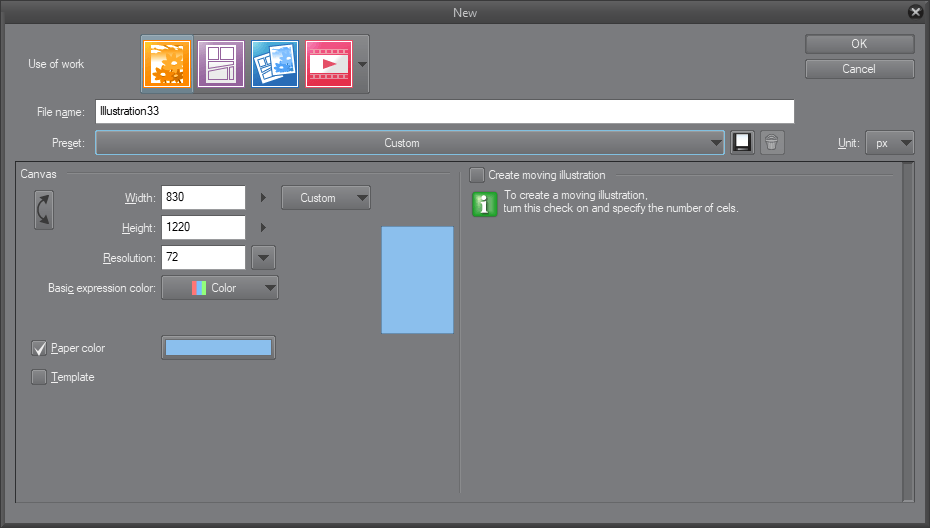Uncheck the Paper color checkbox
The width and height of the screenshot is (930, 528).
(39, 348)
